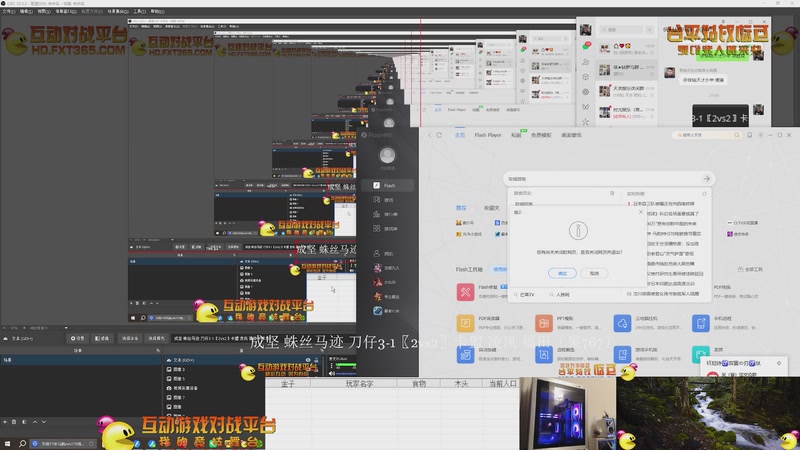Adjust the audio mixer volume slider

[x=346, y=373]
